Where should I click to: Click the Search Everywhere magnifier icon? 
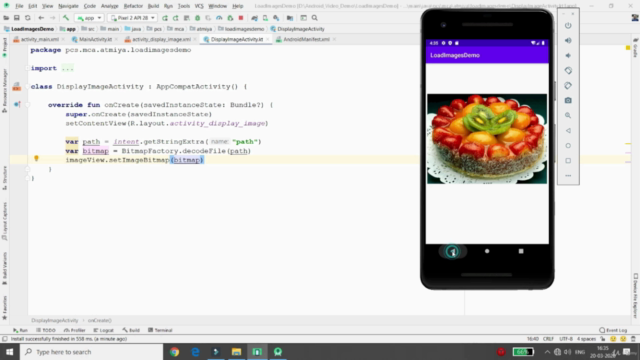click(315, 18)
